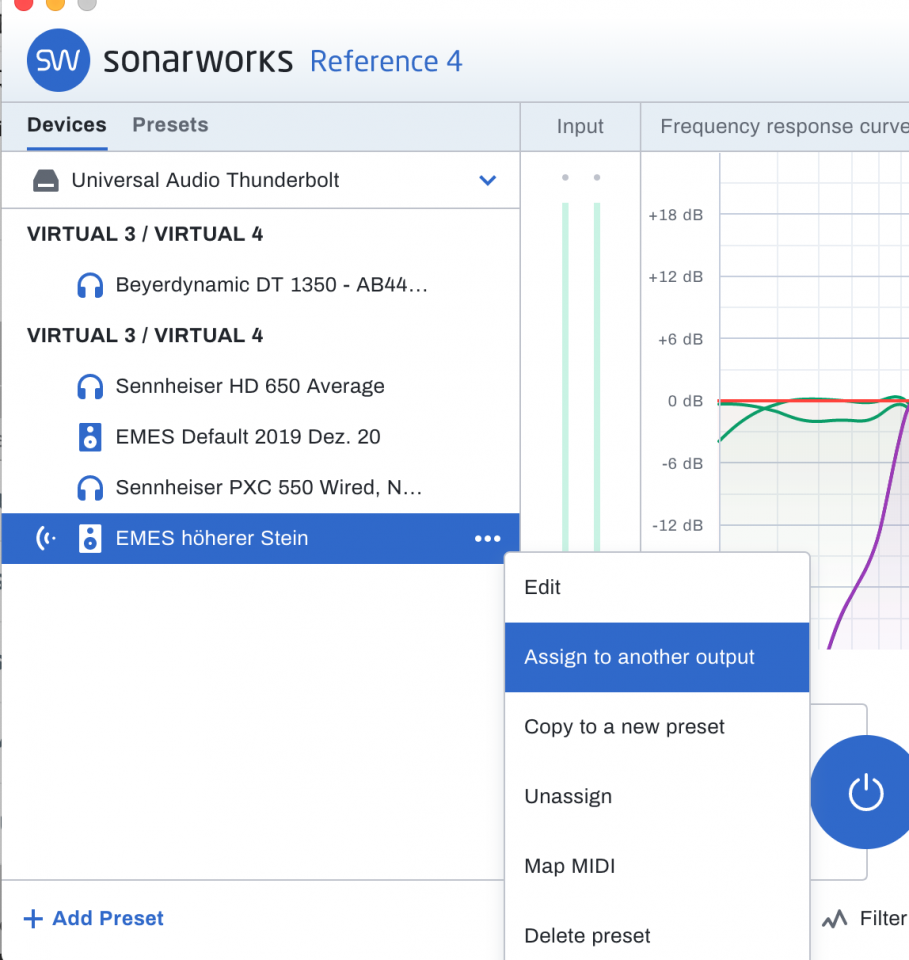This screenshot has height=960, width=909.
Task: Toggle calibration with the round power button
Action: coord(866,792)
